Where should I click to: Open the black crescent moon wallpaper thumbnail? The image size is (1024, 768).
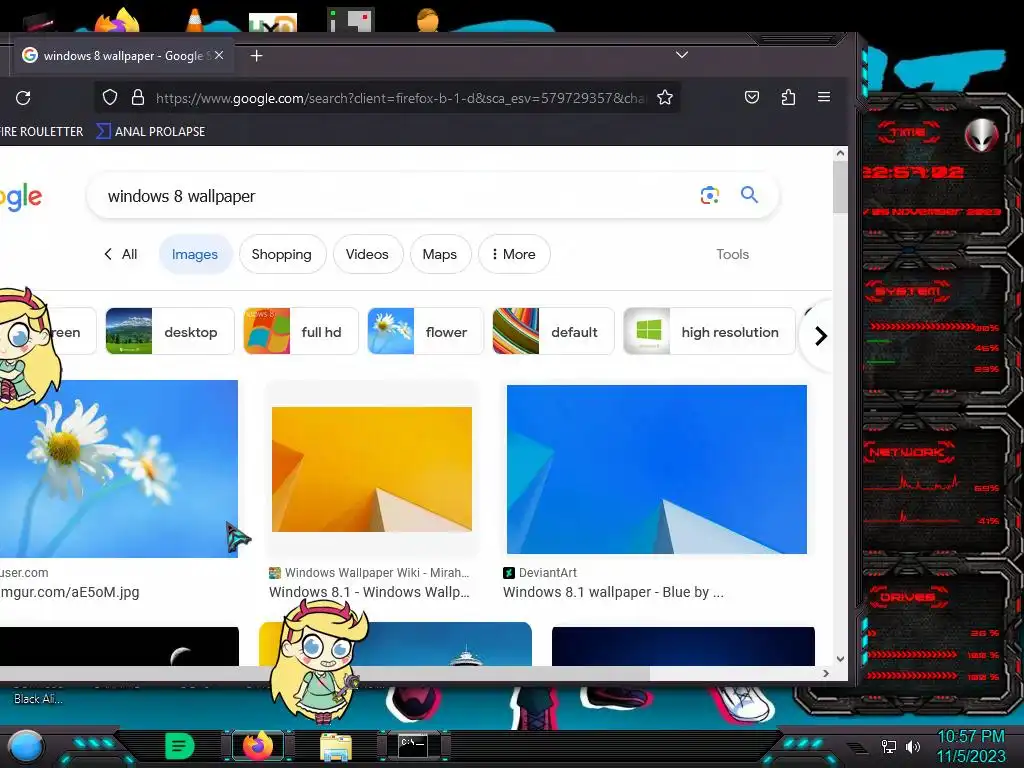(119, 647)
